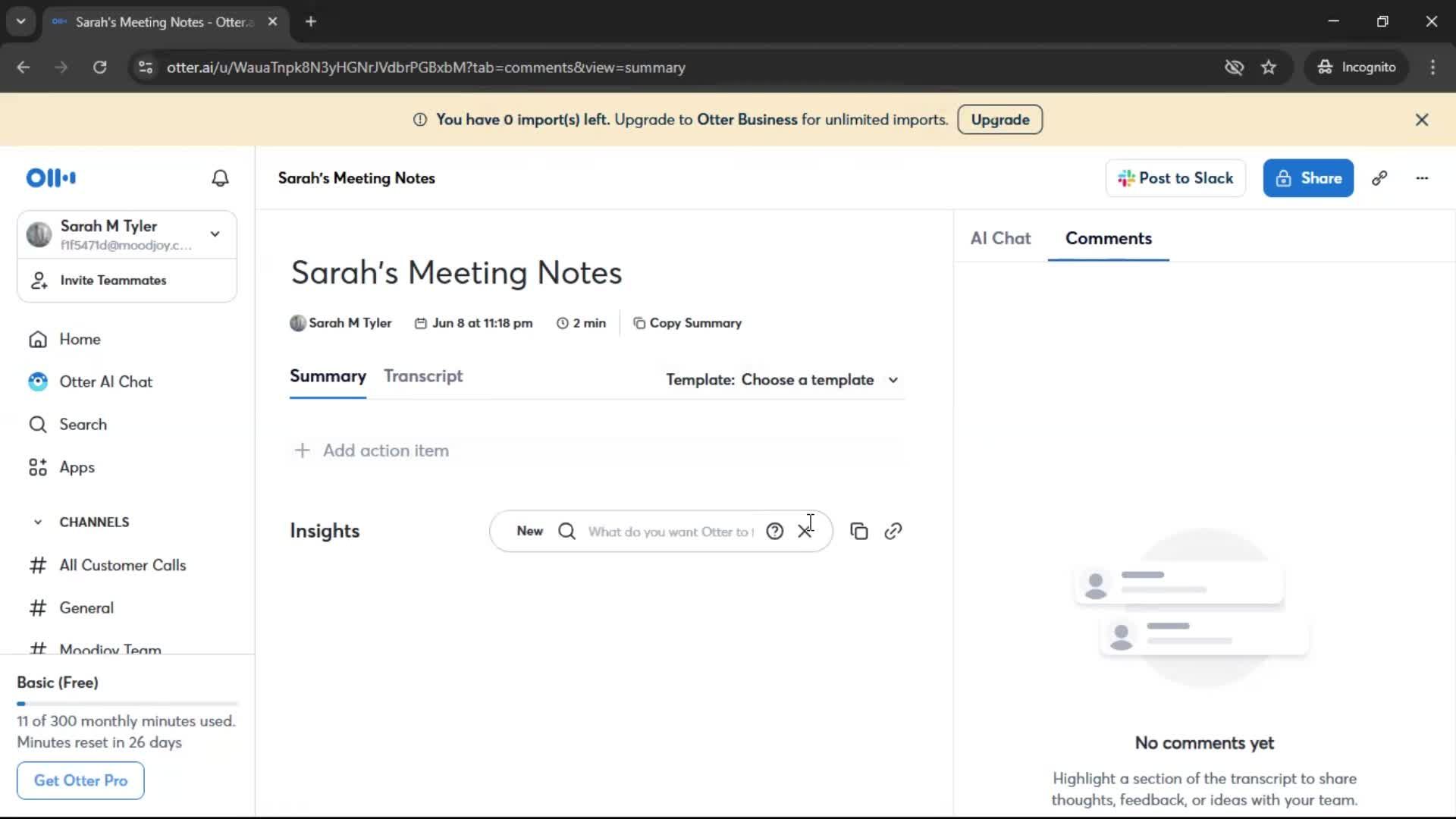Screen dimensions: 1456x819
Task: Click the clock icon beside 2 min
Action: [x=563, y=323]
